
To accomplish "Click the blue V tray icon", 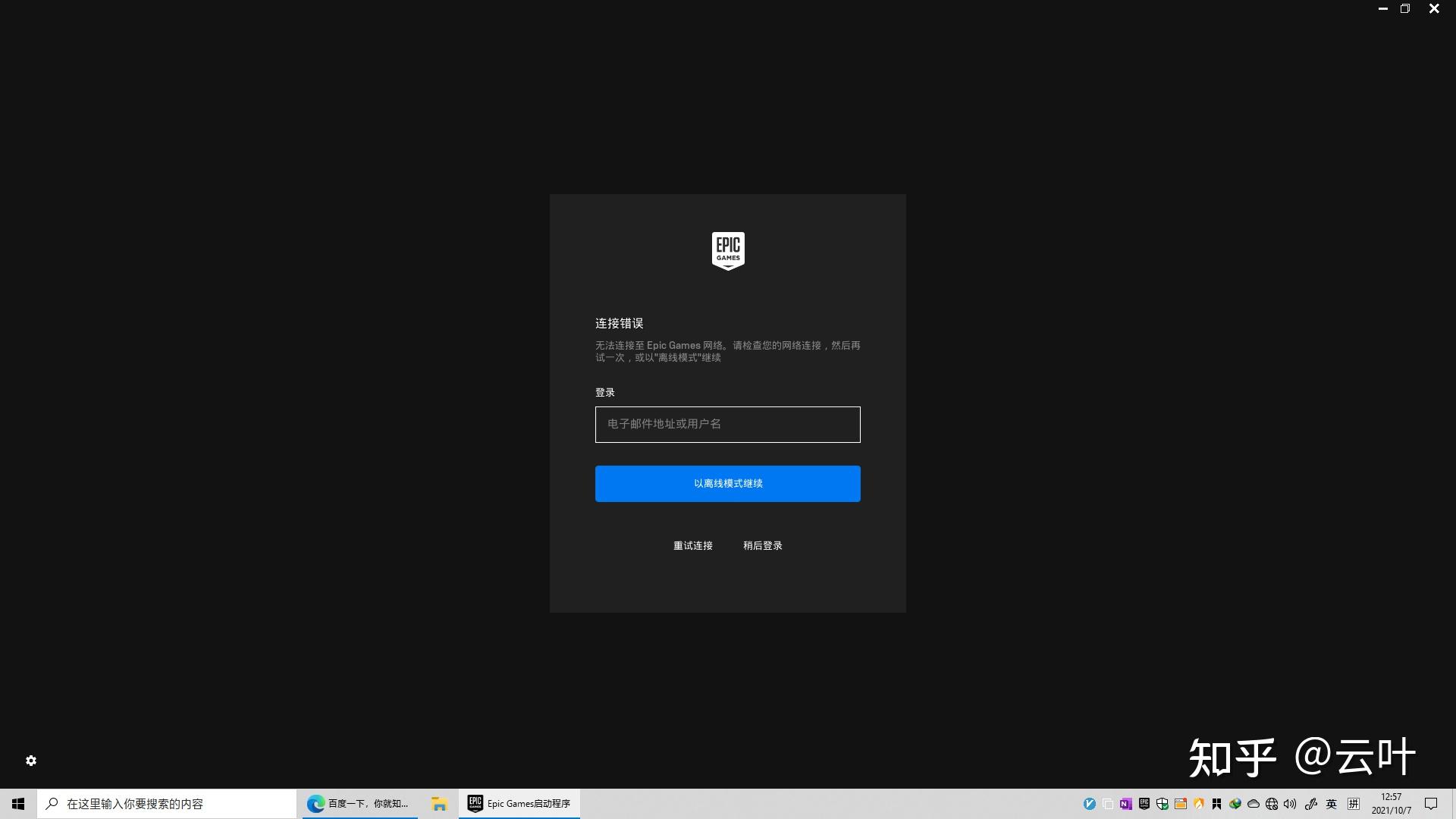I will [1090, 804].
